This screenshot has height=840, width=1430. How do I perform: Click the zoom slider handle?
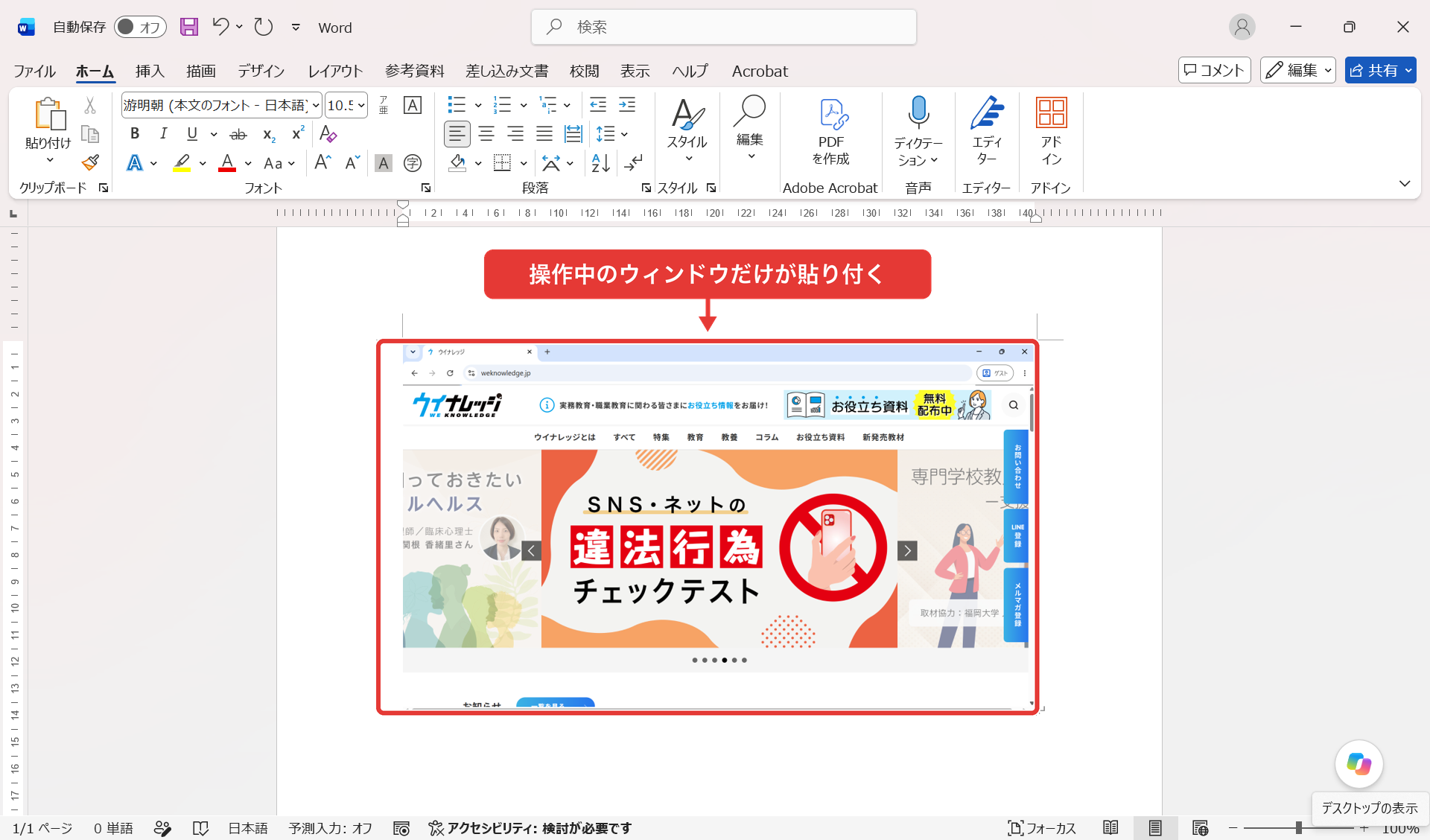pos(1298,828)
